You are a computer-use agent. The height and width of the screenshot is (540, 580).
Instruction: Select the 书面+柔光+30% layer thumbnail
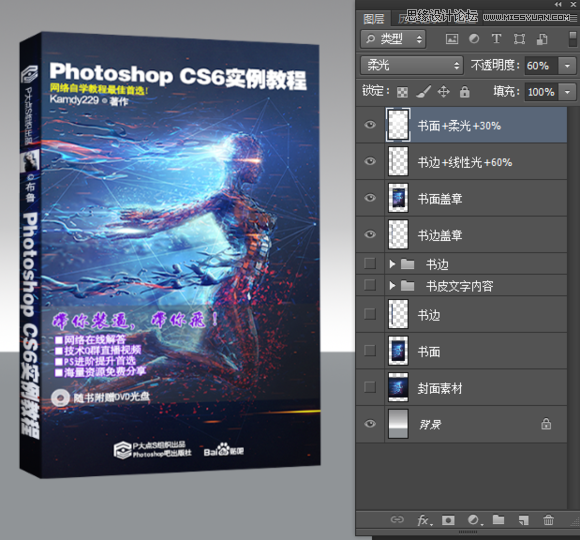398,125
